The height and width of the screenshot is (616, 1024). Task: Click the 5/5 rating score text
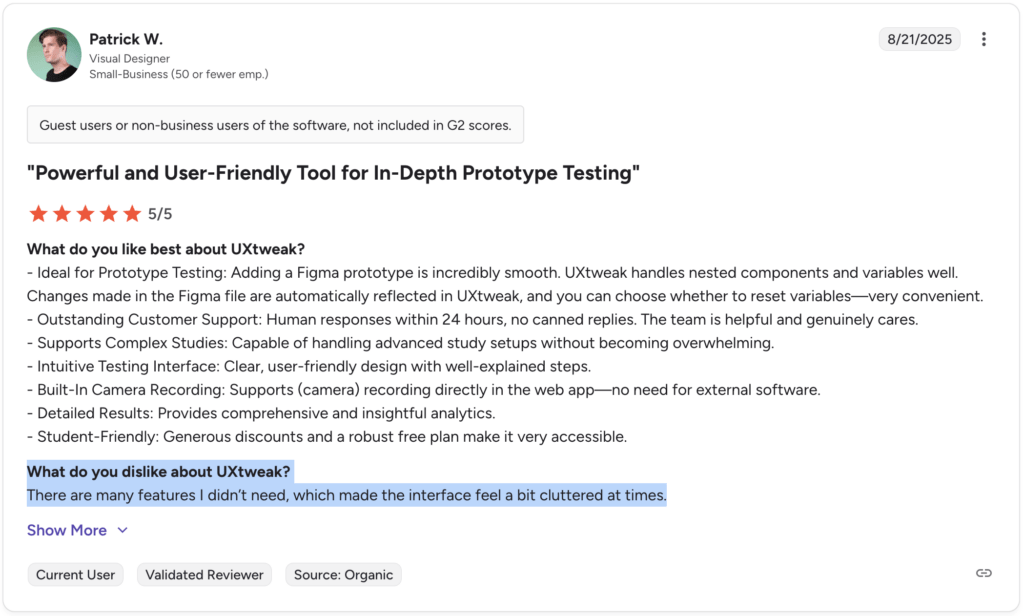[160, 214]
